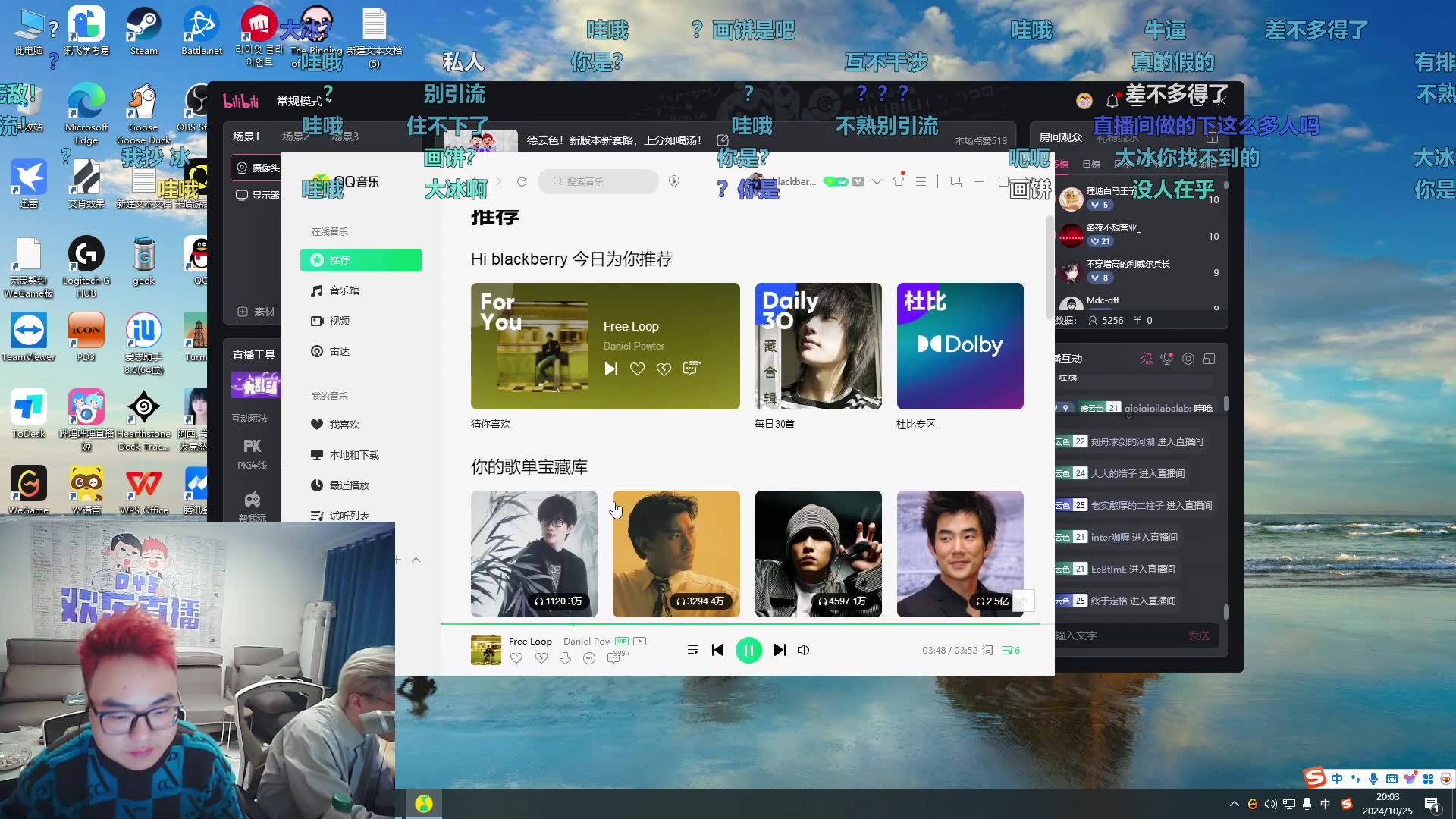Open comments 999+ for current song in player bar
The image size is (1456, 819).
click(617, 657)
